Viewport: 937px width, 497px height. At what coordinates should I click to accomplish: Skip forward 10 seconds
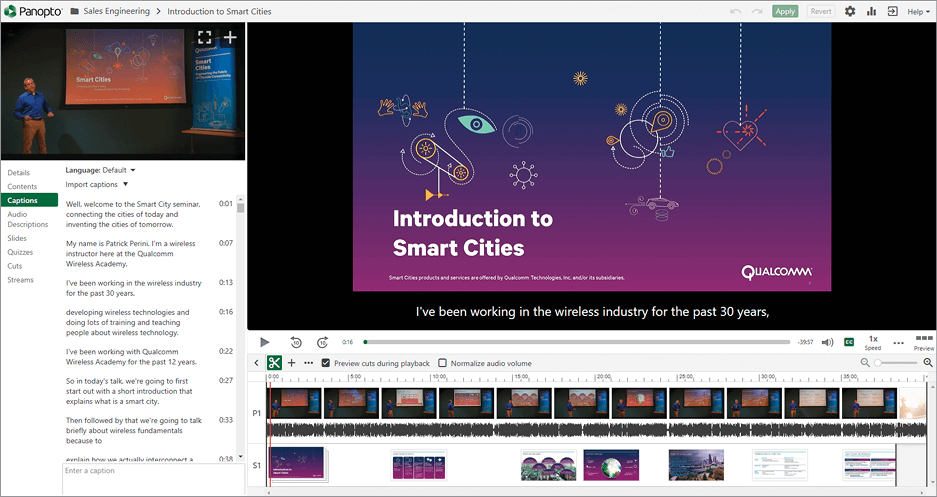pyautogui.click(x=323, y=342)
